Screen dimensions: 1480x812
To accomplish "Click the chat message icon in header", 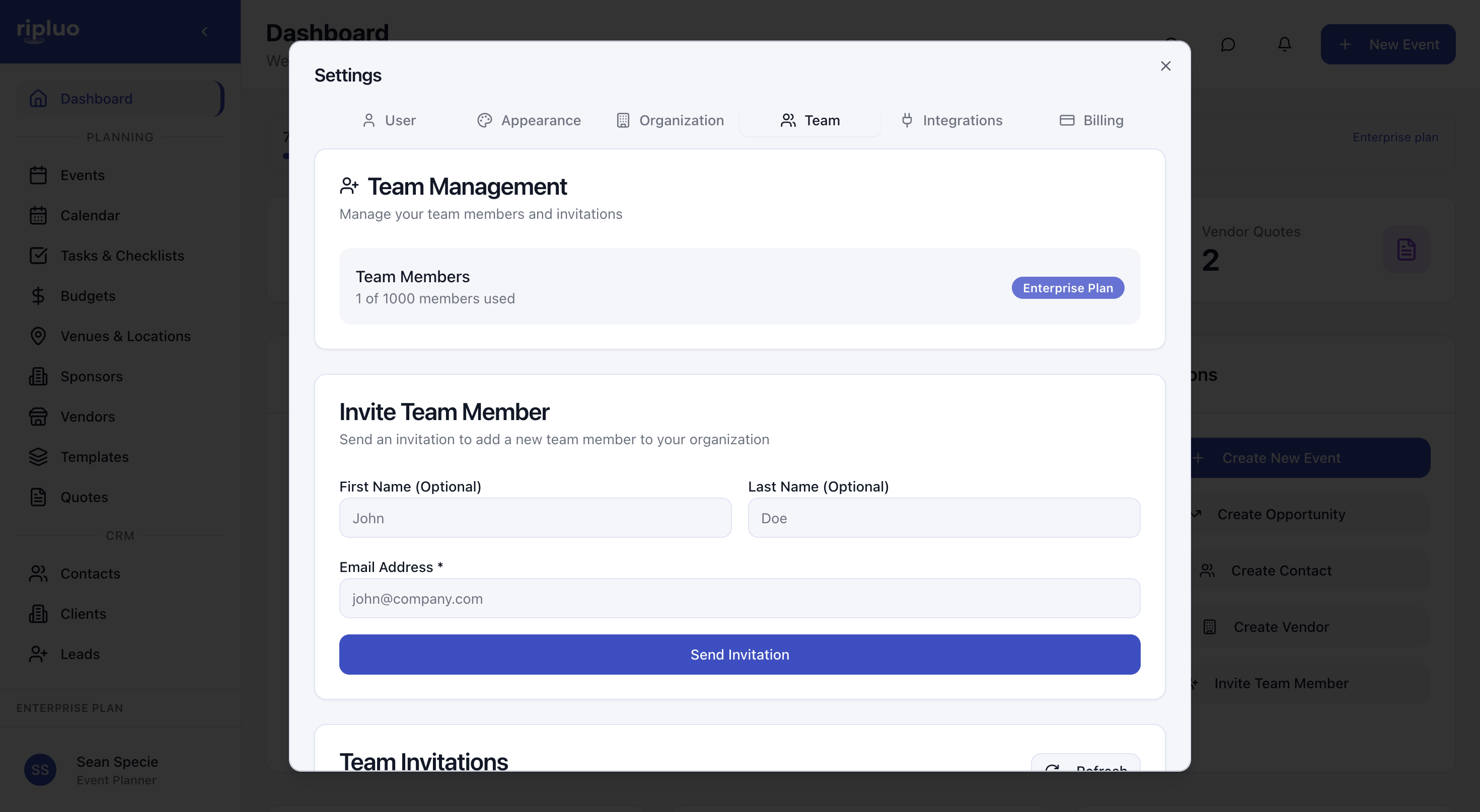I will [1228, 44].
